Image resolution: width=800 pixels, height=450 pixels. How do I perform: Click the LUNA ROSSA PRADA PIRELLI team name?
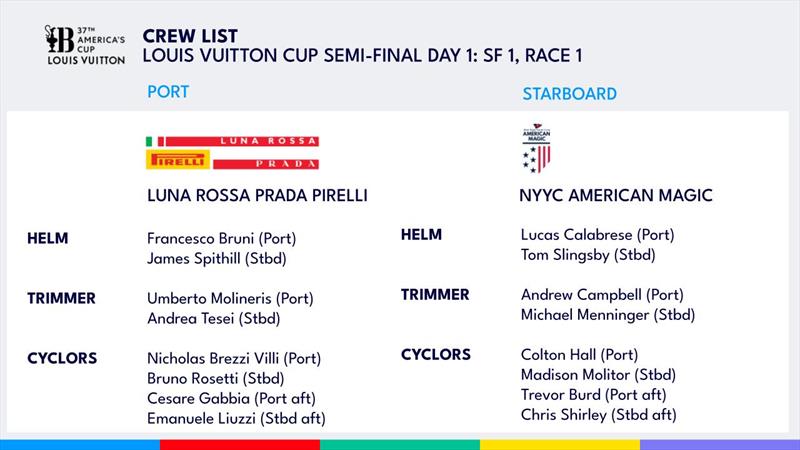(257, 195)
